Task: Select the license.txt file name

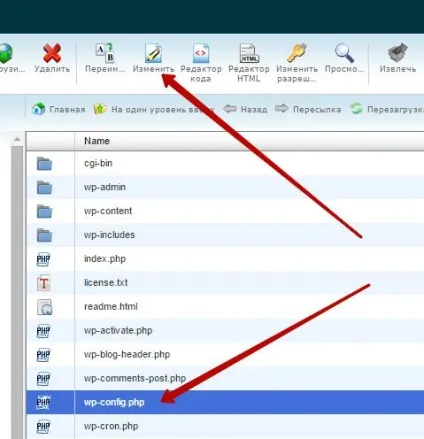Action: click(106, 283)
